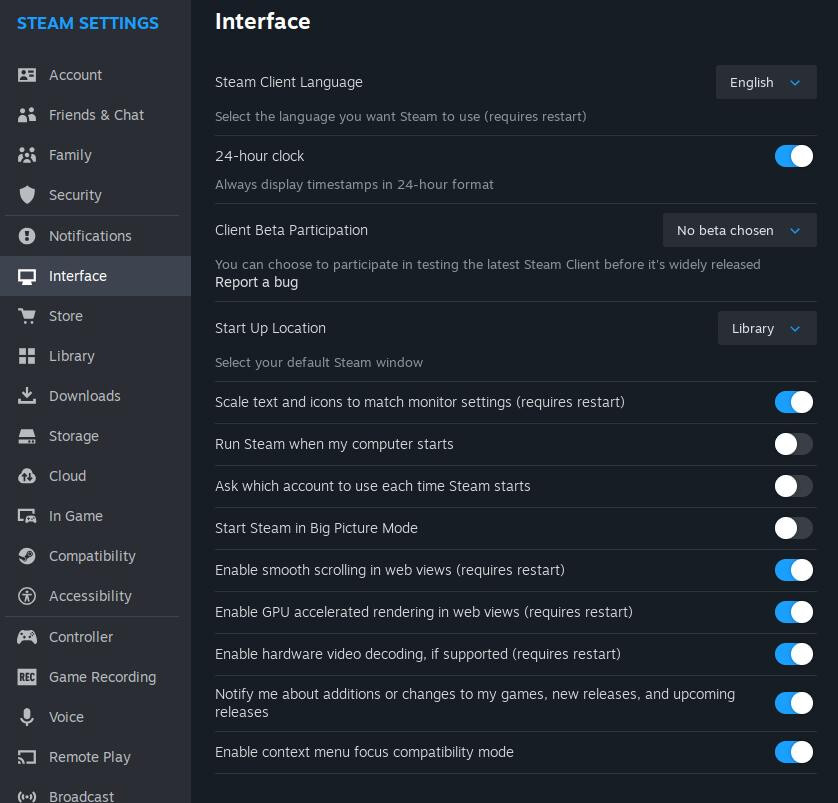Click the Controller gamepad icon
This screenshot has height=803, width=838.
coord(27,637)
